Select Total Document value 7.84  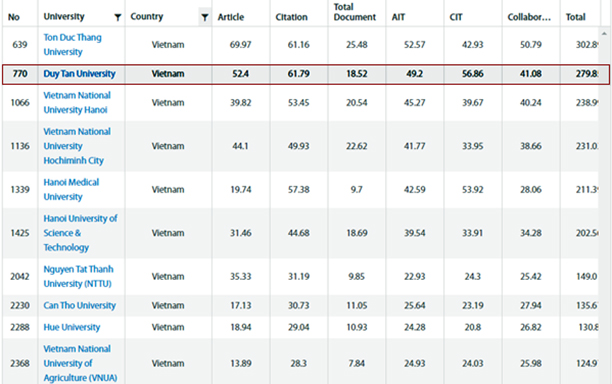356,363
